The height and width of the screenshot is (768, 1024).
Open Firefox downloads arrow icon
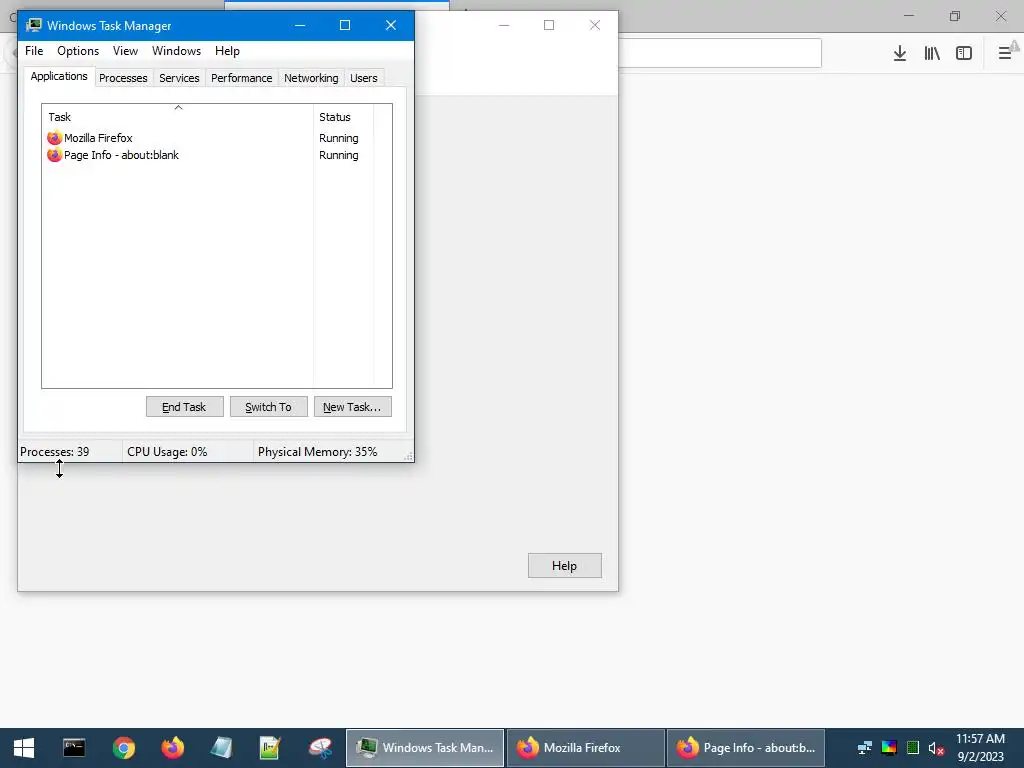[900, 53]
